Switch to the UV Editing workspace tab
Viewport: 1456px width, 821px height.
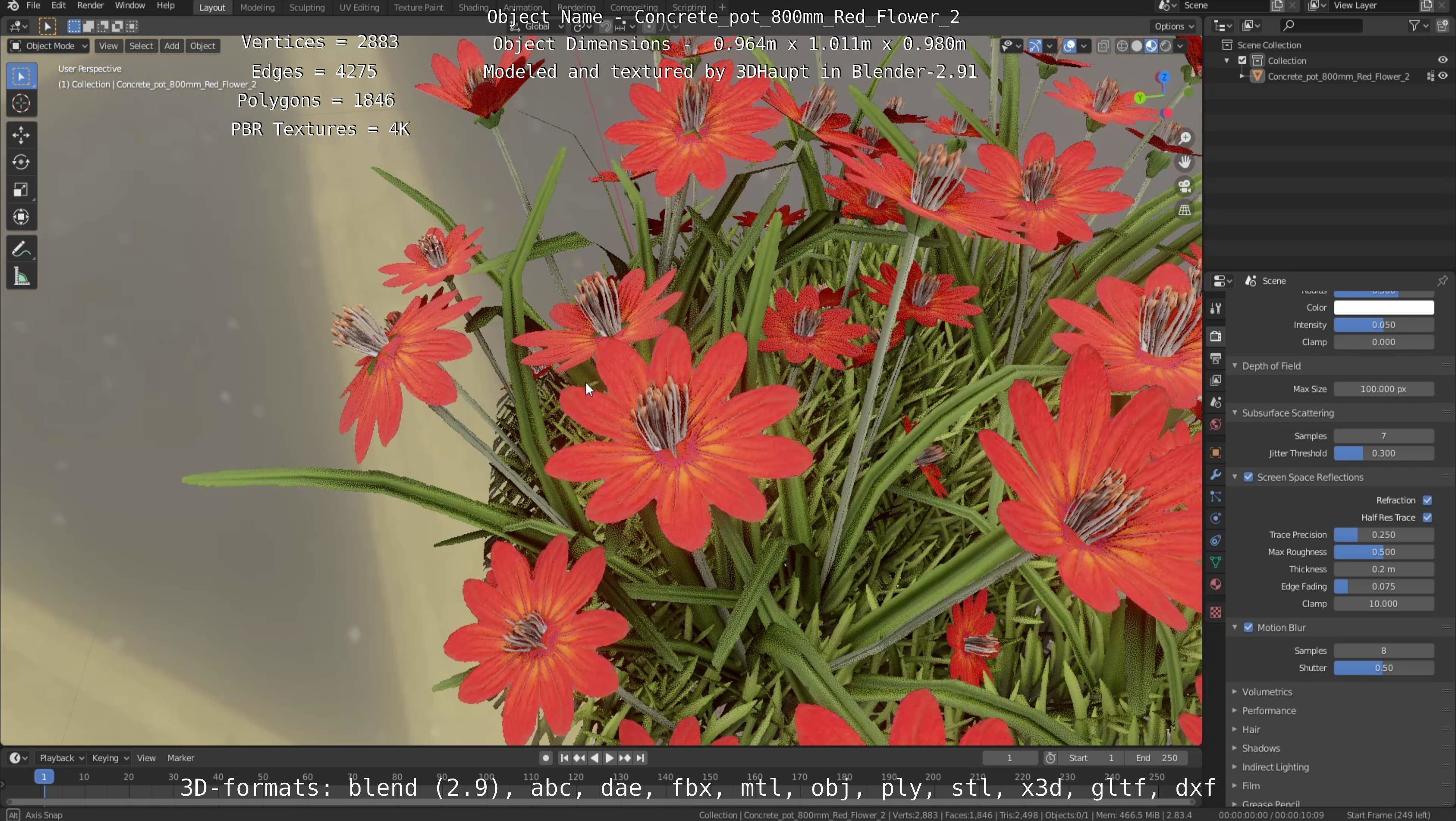pos(359,7)
